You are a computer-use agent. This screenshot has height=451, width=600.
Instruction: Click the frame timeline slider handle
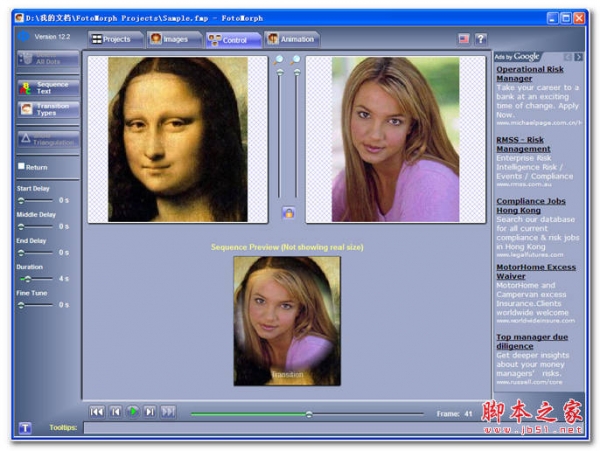309,414
